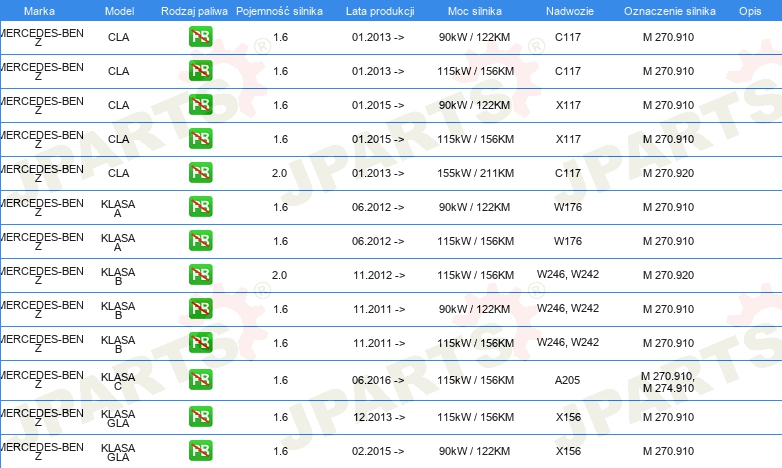The height and width of the screenshot is (468, 782).
Task: Select W246, W242 in the KLASA B 2.0 row
Action: (x=568, y=274)
